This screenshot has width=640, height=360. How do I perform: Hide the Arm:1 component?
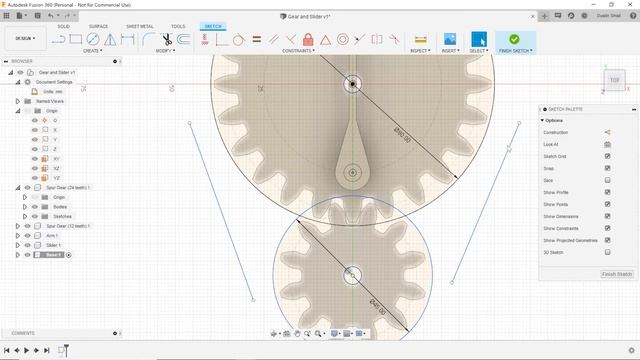[x=27, y=236]
